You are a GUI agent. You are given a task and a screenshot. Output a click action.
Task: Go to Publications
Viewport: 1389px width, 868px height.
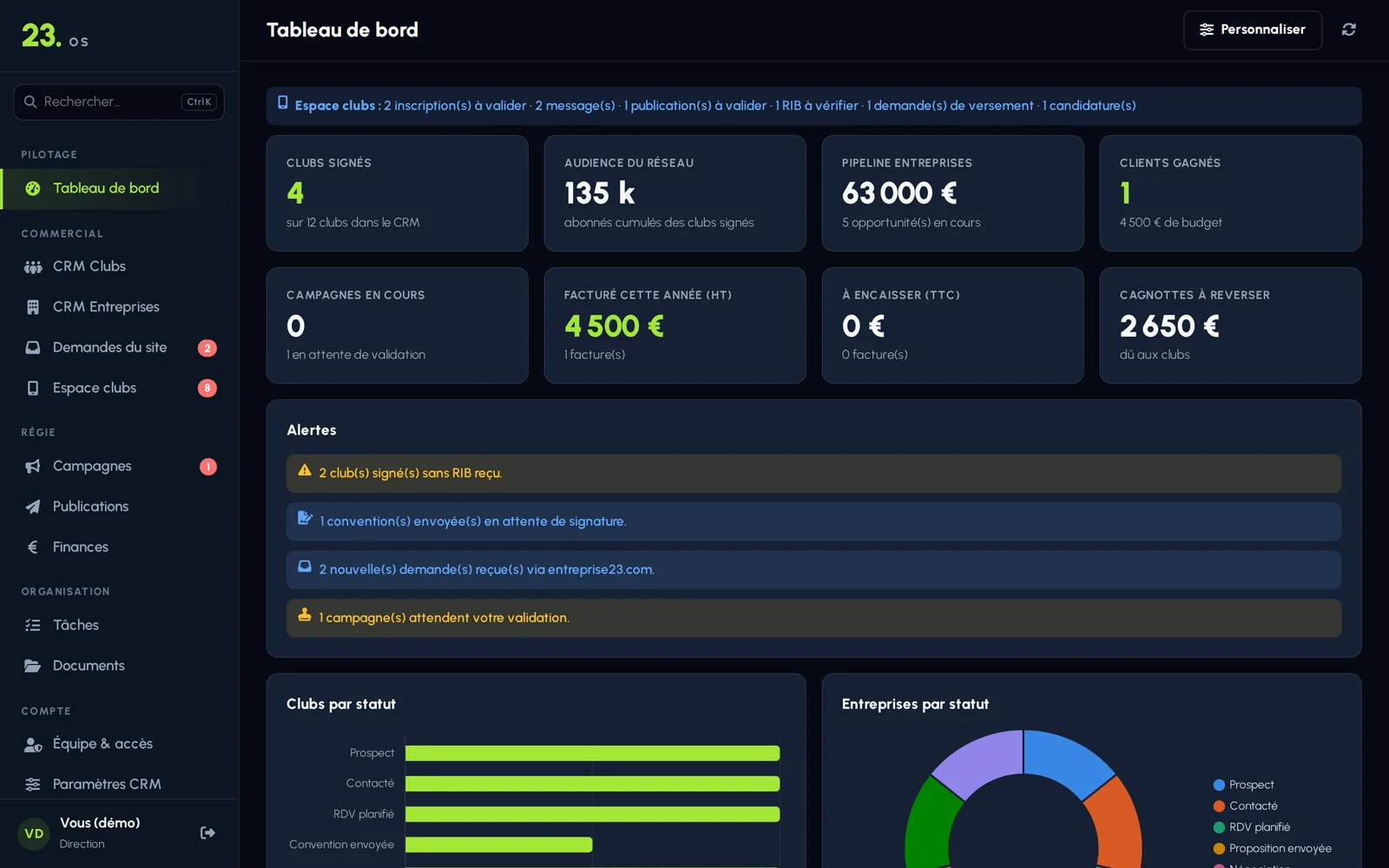tap(120, 507)
